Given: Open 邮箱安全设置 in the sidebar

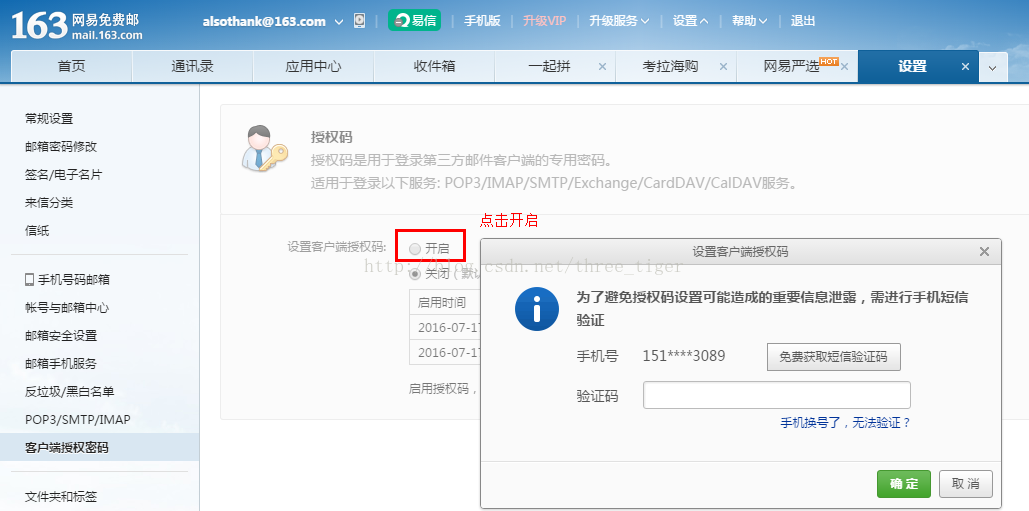Looking at the screenshot, I should pos(61,336).
